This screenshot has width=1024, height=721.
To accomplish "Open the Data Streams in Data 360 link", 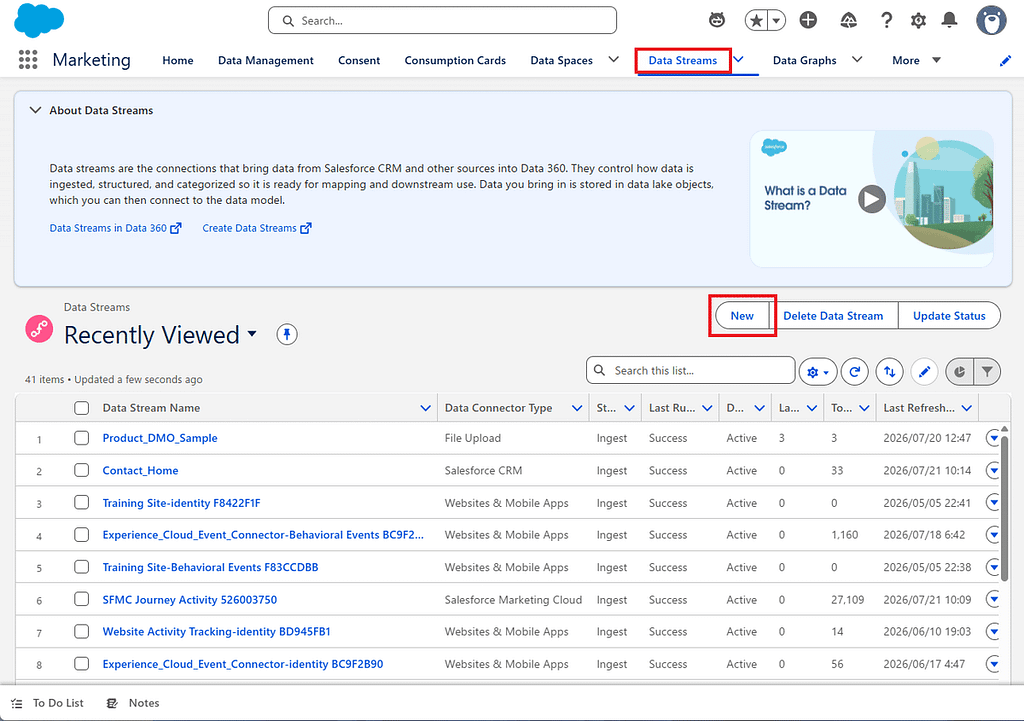I will click(116, 228).
